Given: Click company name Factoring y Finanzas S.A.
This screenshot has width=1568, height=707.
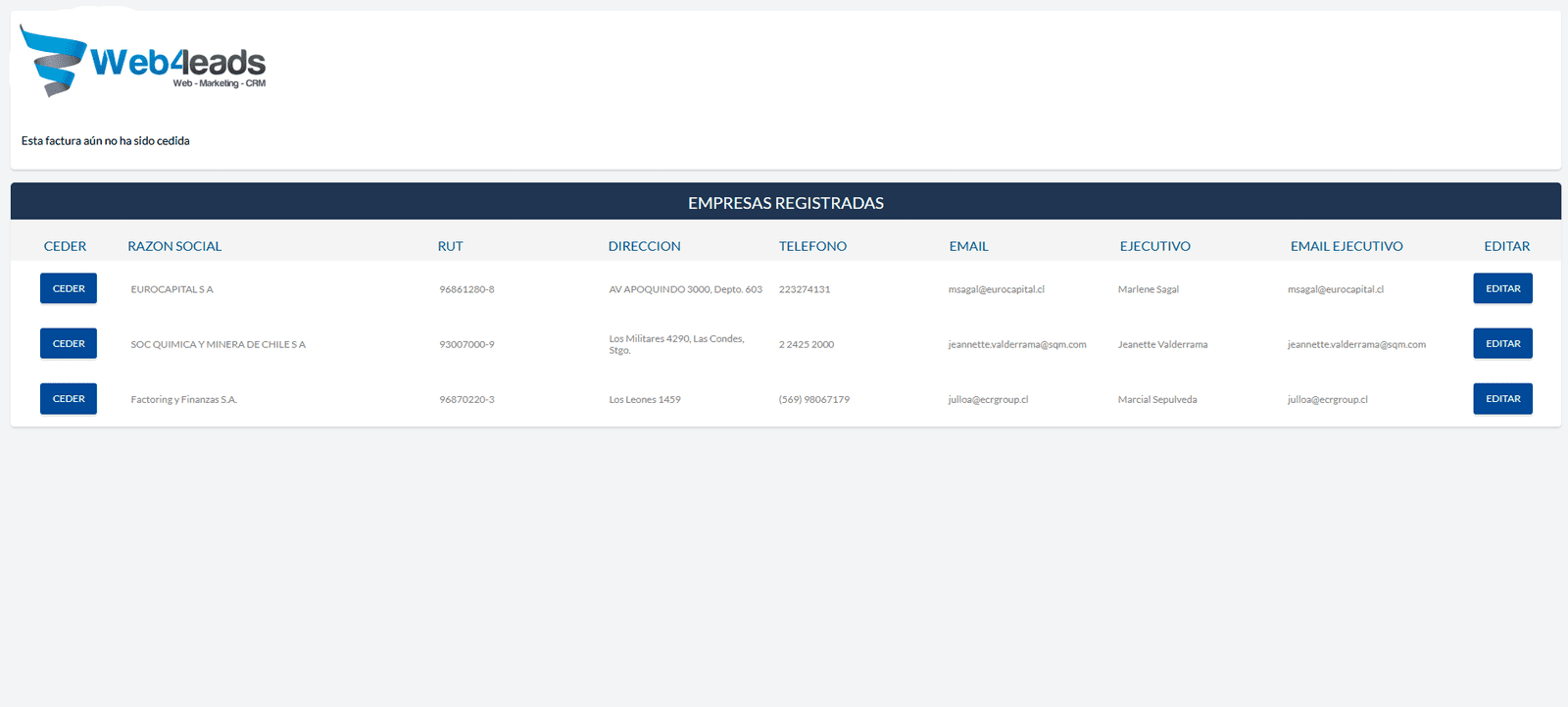Looking at the screenshot, I should point(183,399).
